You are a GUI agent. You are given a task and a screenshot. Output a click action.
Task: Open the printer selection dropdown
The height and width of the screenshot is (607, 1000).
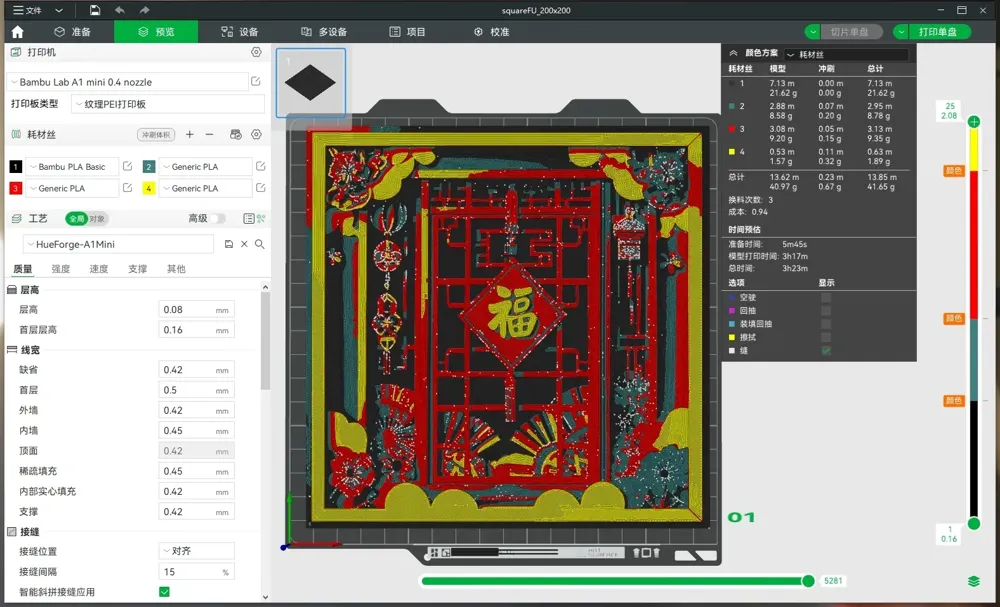point(127,82)
